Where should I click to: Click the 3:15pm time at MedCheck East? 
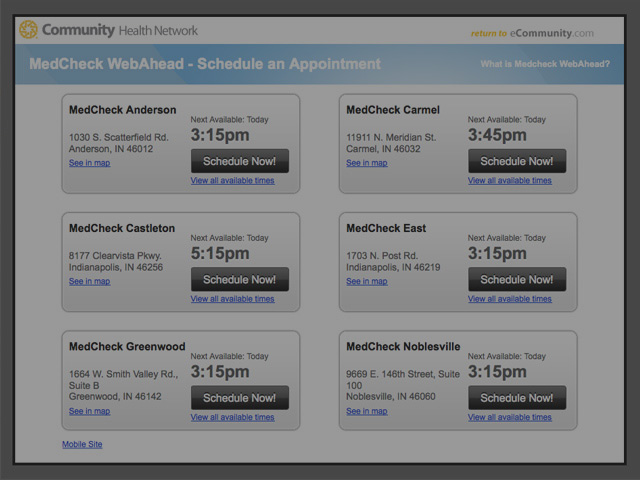tap(497, 253)
